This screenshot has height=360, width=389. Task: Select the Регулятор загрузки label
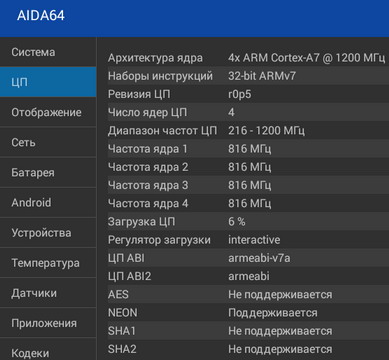pyautogui.click(x=159, y=240)
